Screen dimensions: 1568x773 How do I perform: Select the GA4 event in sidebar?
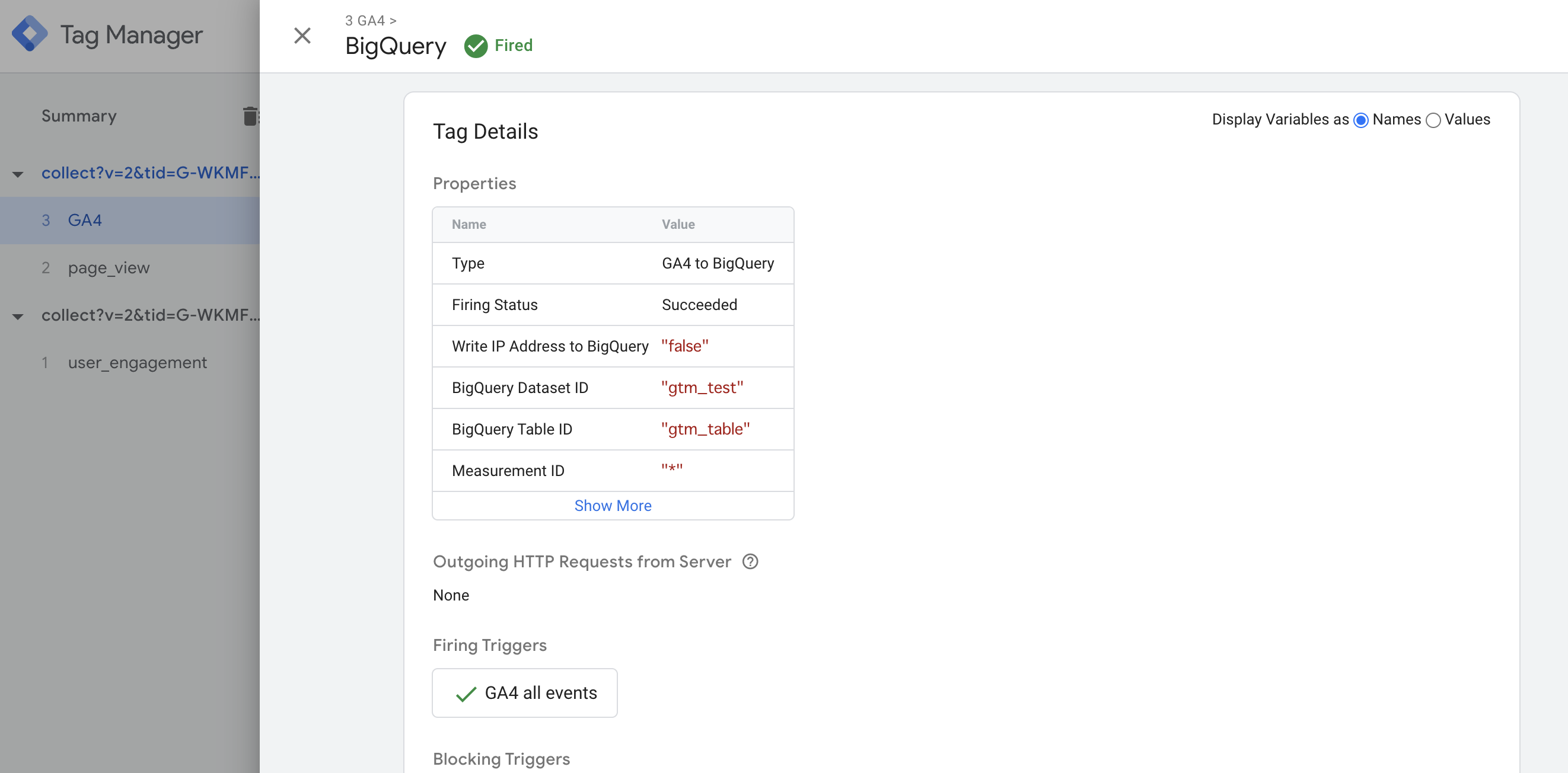[x=85, y=221]
